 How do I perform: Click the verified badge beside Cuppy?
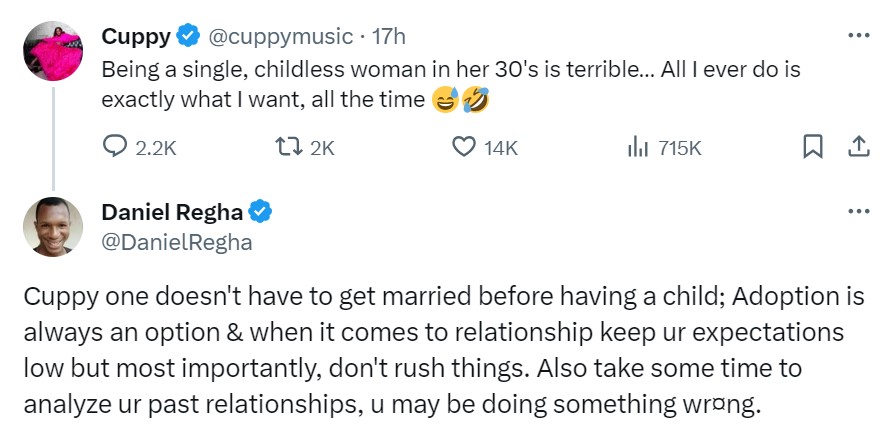(x=187, y=37)
